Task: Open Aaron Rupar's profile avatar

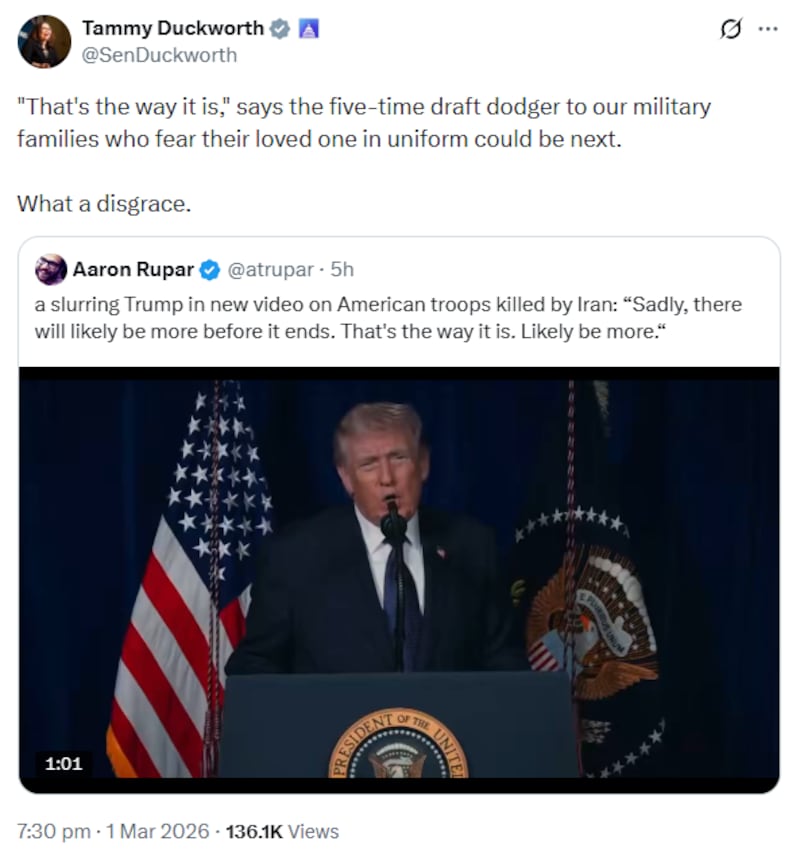Action: click(x=50, y=268)
